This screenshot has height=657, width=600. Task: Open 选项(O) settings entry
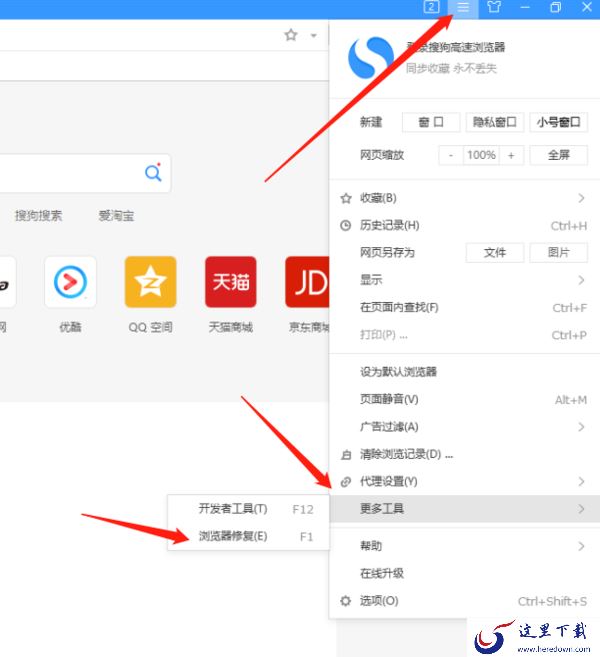[x=465, y=601]
